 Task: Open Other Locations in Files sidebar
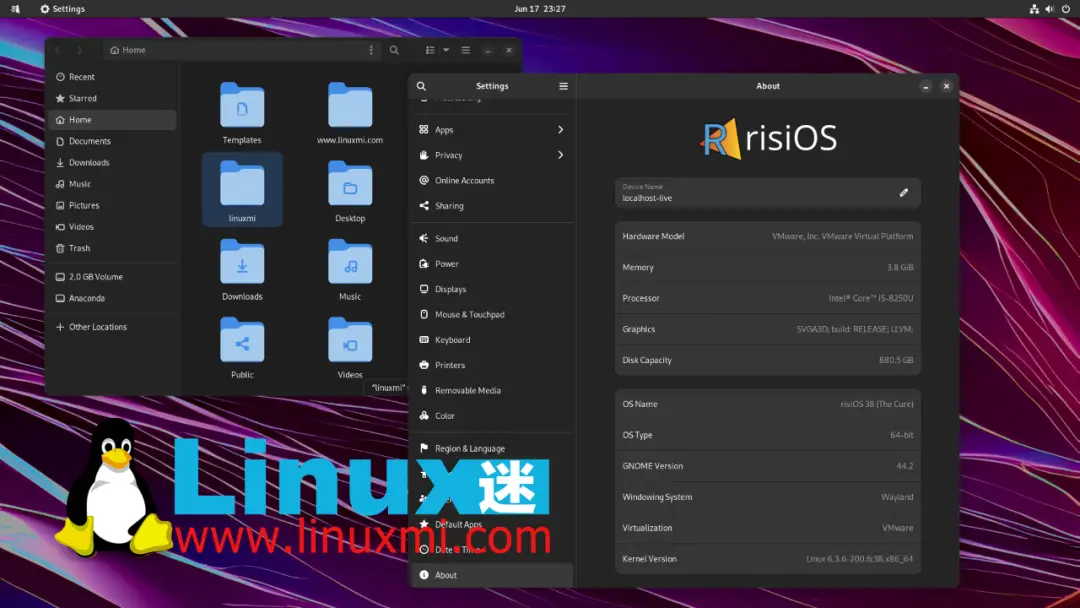pyautogui.click(x=112, y=327)
